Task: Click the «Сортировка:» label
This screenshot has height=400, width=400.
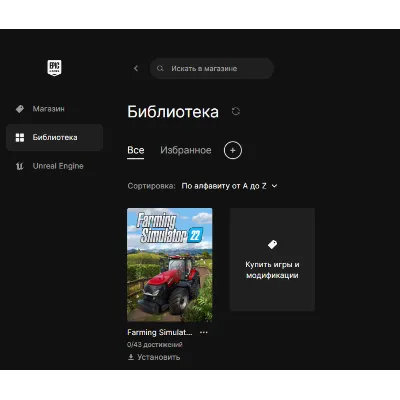Action: pyautogui.click(x=151, y=186)
